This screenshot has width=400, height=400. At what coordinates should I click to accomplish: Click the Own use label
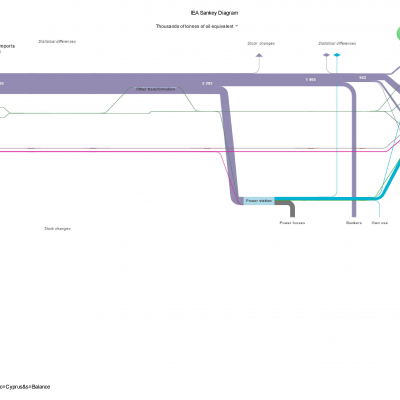380,223
